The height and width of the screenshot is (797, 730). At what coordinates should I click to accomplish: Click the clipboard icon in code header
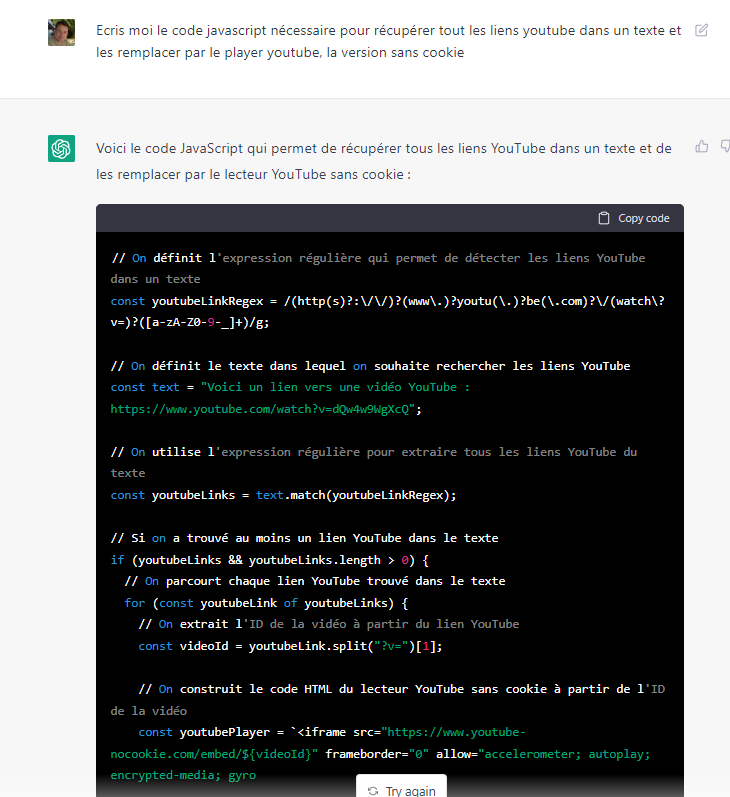[603, 218]
